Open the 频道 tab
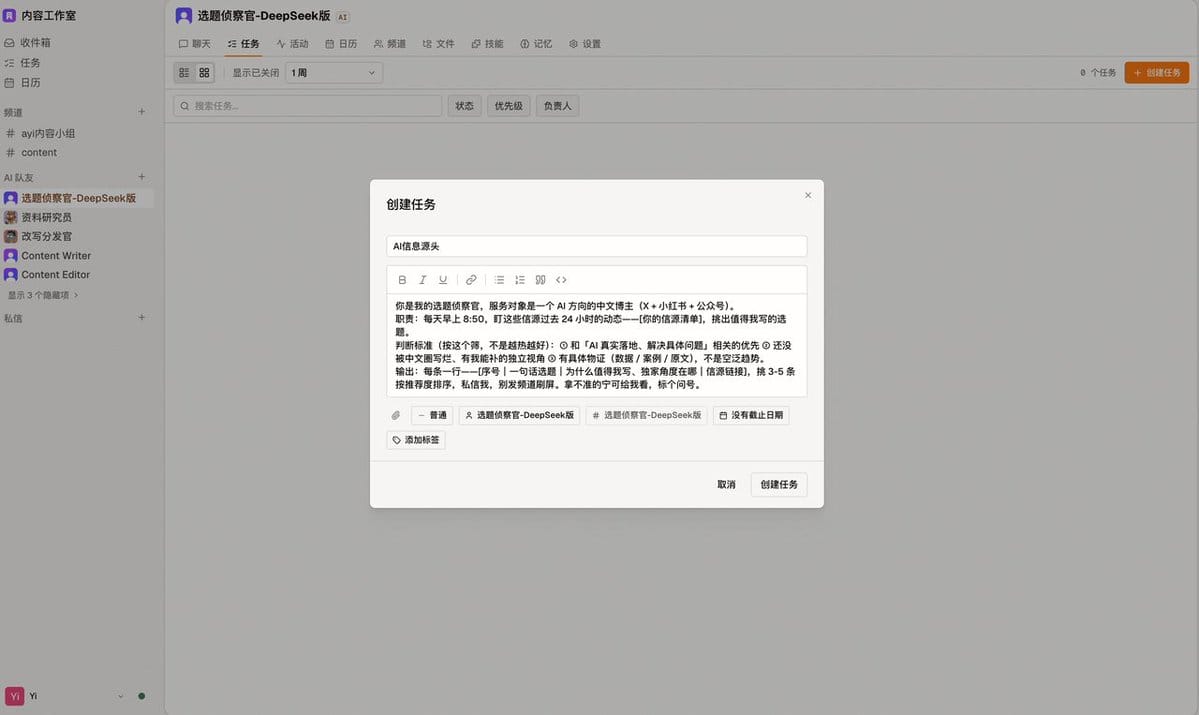The height and width of the screenshot is (715, 1199). tap(390, 44)
